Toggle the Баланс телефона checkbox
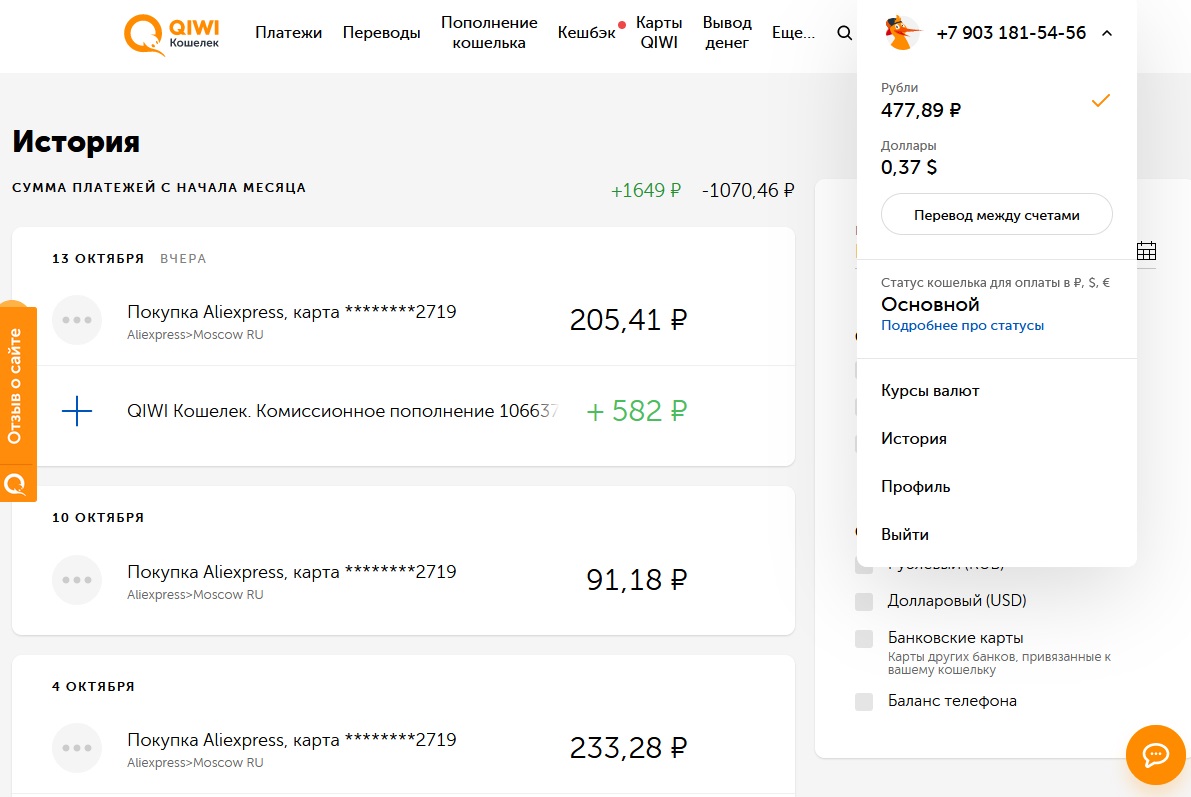1191x797 pixels. 864,701
